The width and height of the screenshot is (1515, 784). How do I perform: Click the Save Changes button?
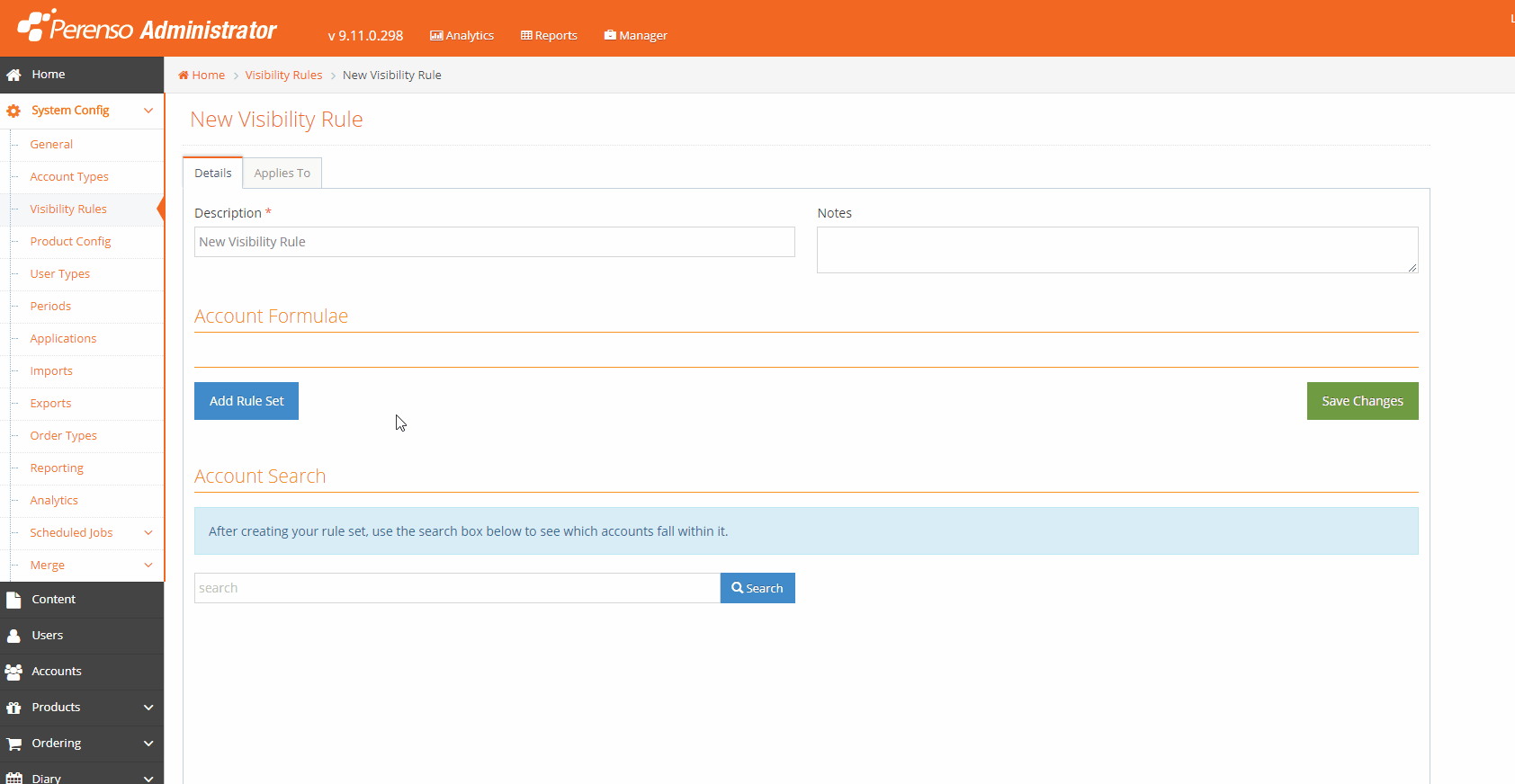[x=1362, y=401]
